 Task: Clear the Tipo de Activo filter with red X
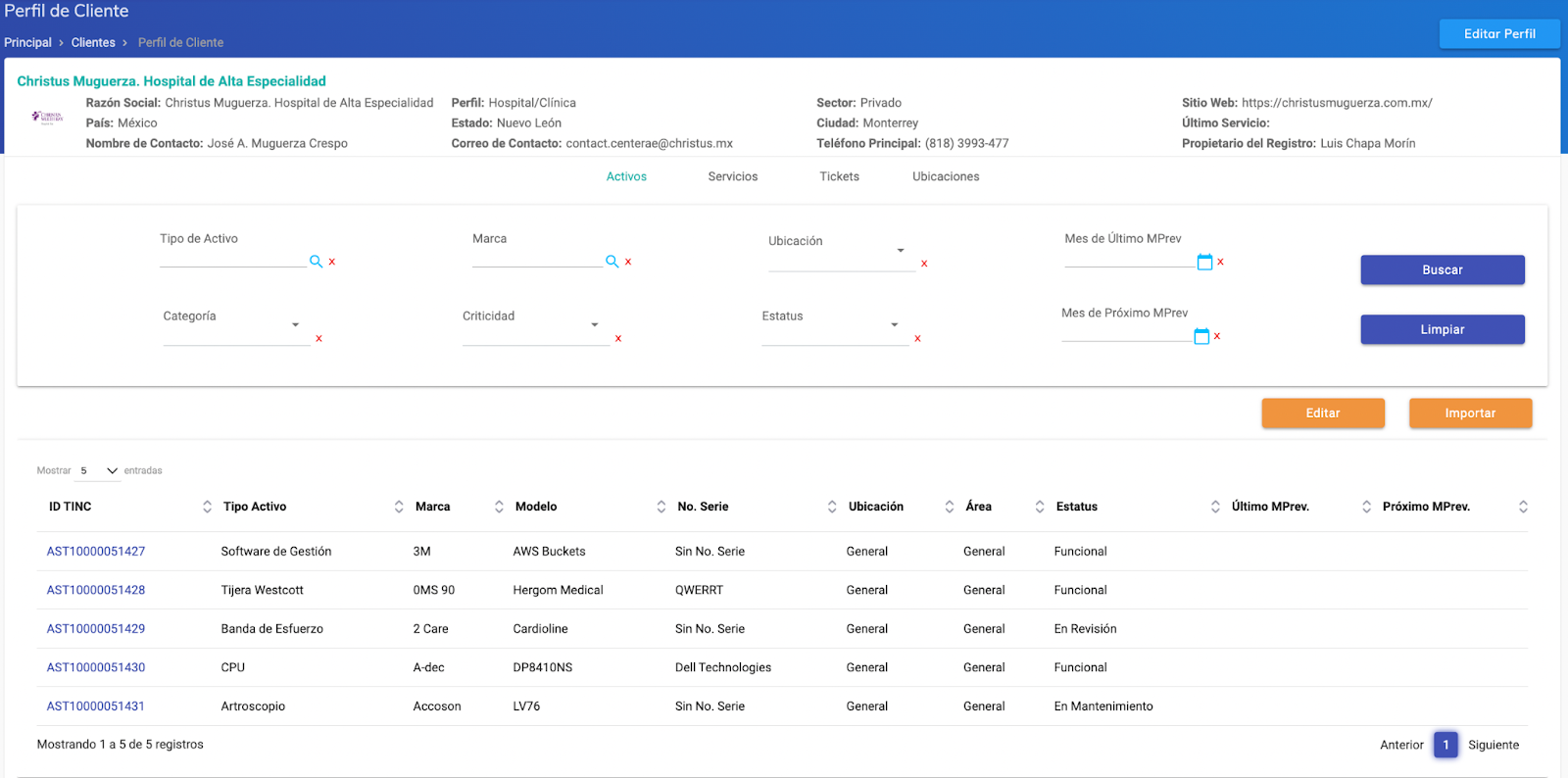[x=332, y=262]
